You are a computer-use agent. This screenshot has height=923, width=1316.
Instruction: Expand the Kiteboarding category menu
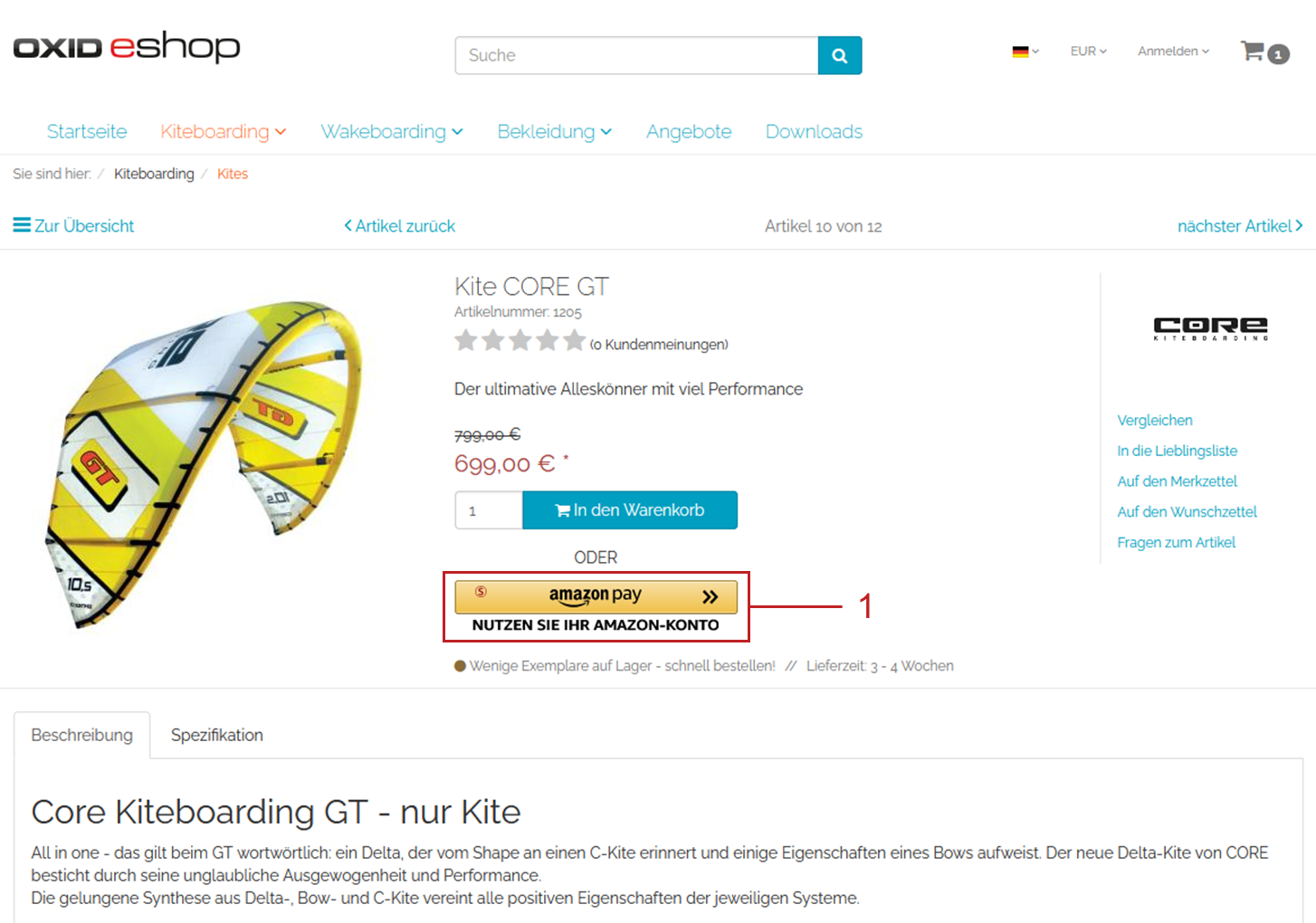223,132
